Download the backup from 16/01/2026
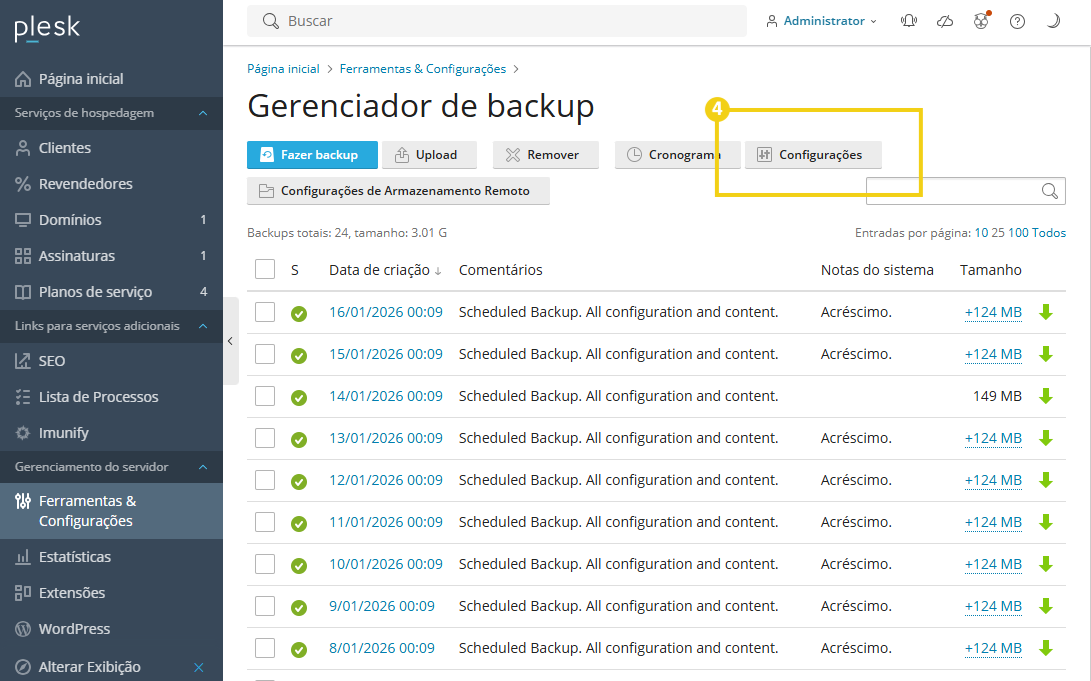Image resolution: width=1091 pixels, height=681 pixels. pos(1046,312)
